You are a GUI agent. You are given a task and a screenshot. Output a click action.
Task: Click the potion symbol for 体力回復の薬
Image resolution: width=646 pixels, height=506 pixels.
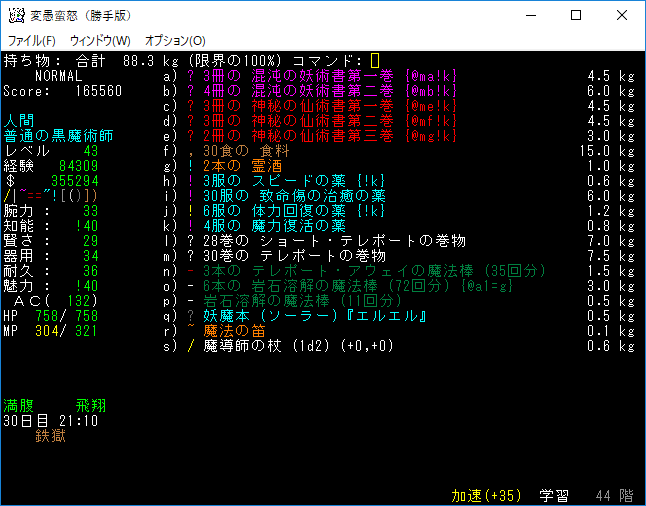pyautogui.click(x=191, y=211)
